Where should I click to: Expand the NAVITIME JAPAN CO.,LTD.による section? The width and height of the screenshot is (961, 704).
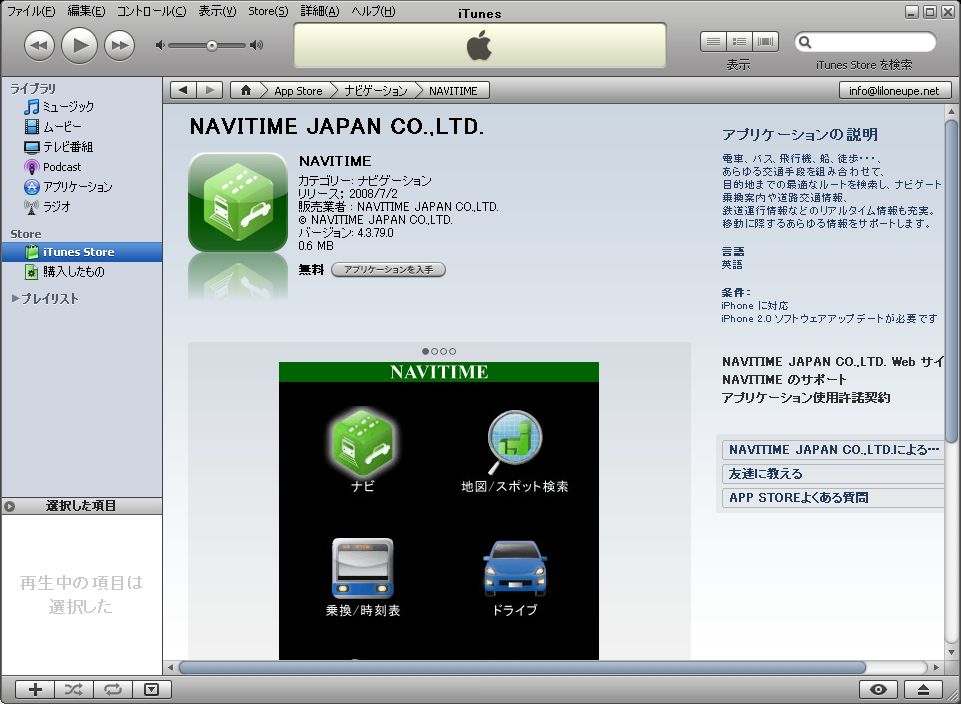click(x=833, y=450)
